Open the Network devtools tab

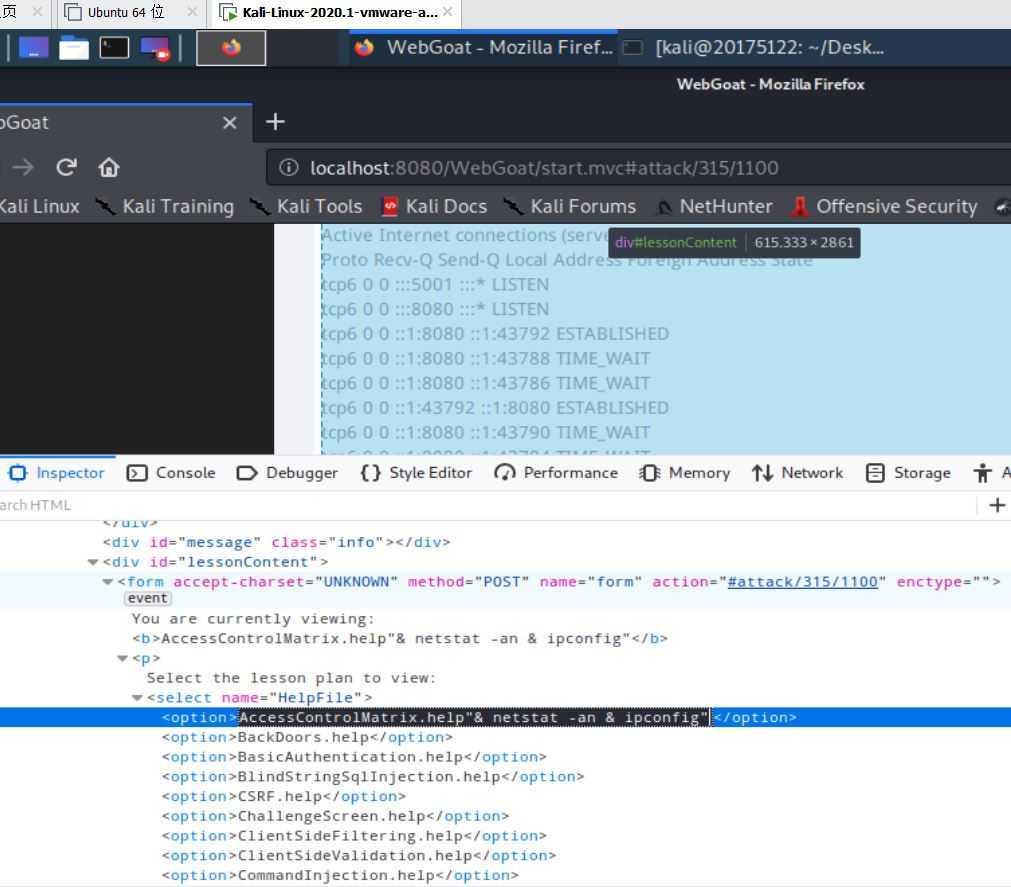click(798, 473)
